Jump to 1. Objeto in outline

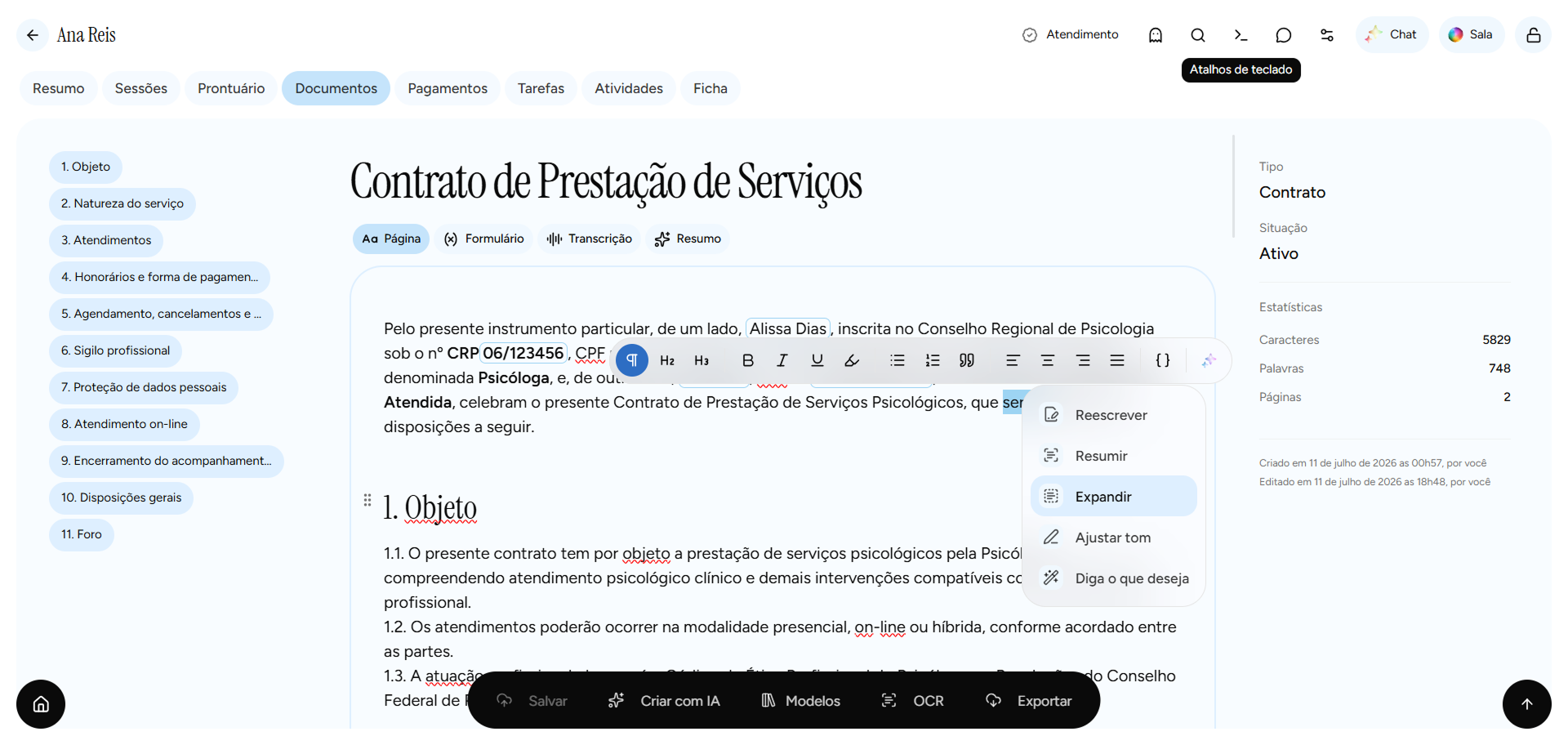86,167
